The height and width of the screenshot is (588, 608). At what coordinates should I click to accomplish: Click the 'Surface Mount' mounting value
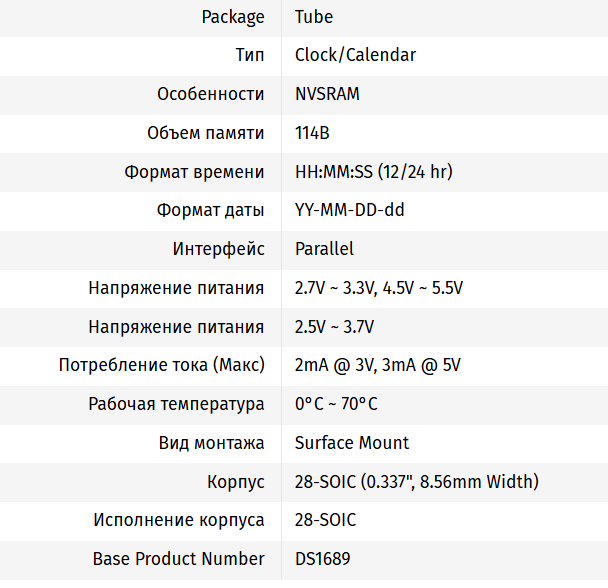click(352, 443)
